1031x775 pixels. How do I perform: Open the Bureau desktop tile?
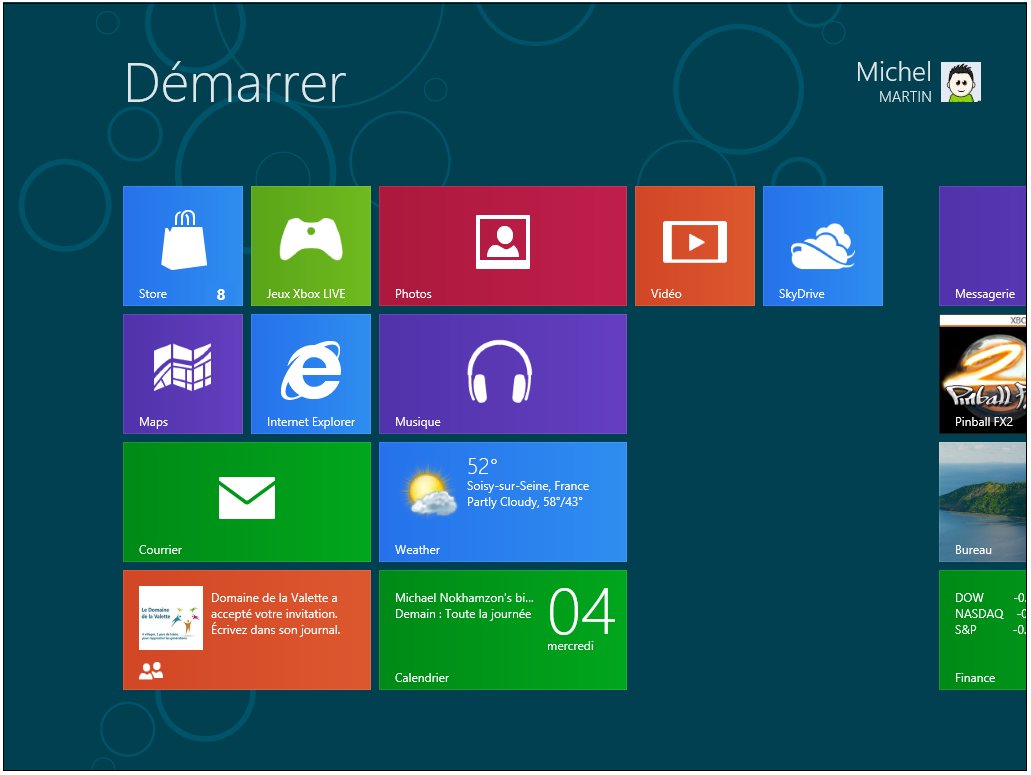coord(982,502)
